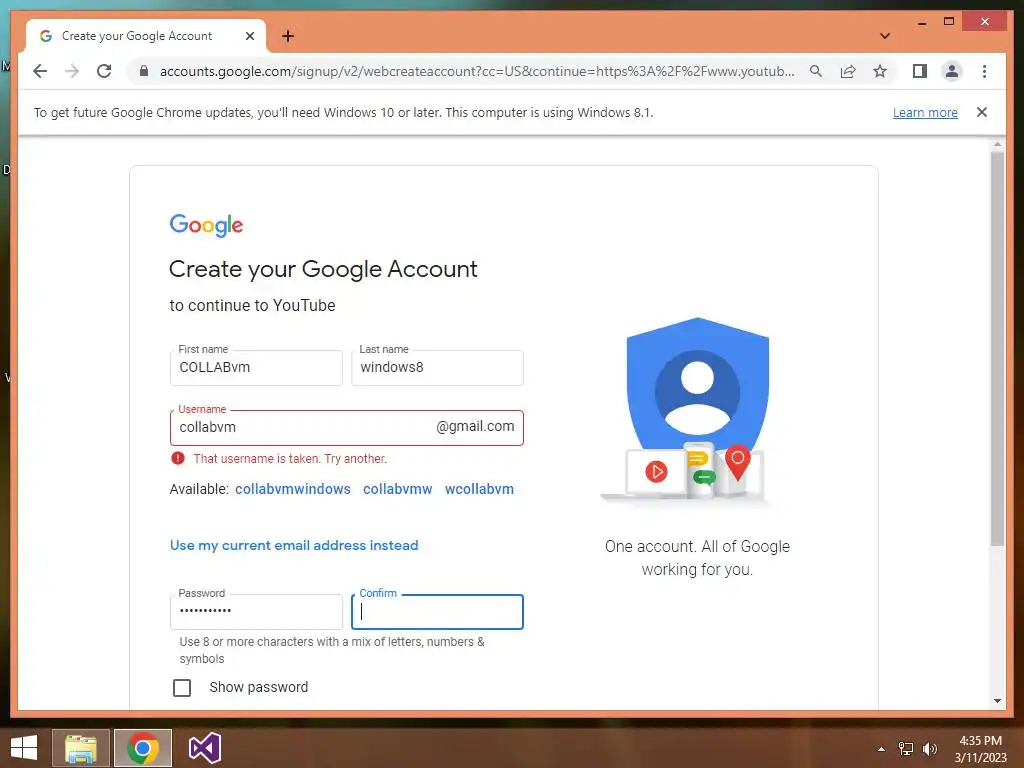Focus the Password field

click(256, 612)
